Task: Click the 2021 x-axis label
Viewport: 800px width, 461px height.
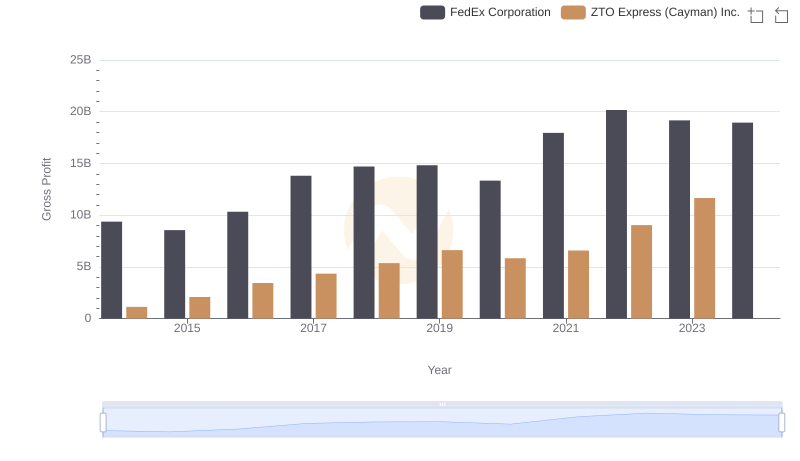Action: (566, 328)
